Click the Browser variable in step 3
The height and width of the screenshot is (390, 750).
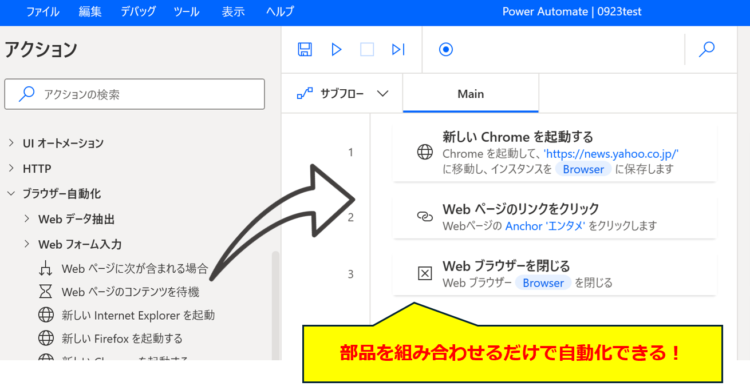(543, 283)
